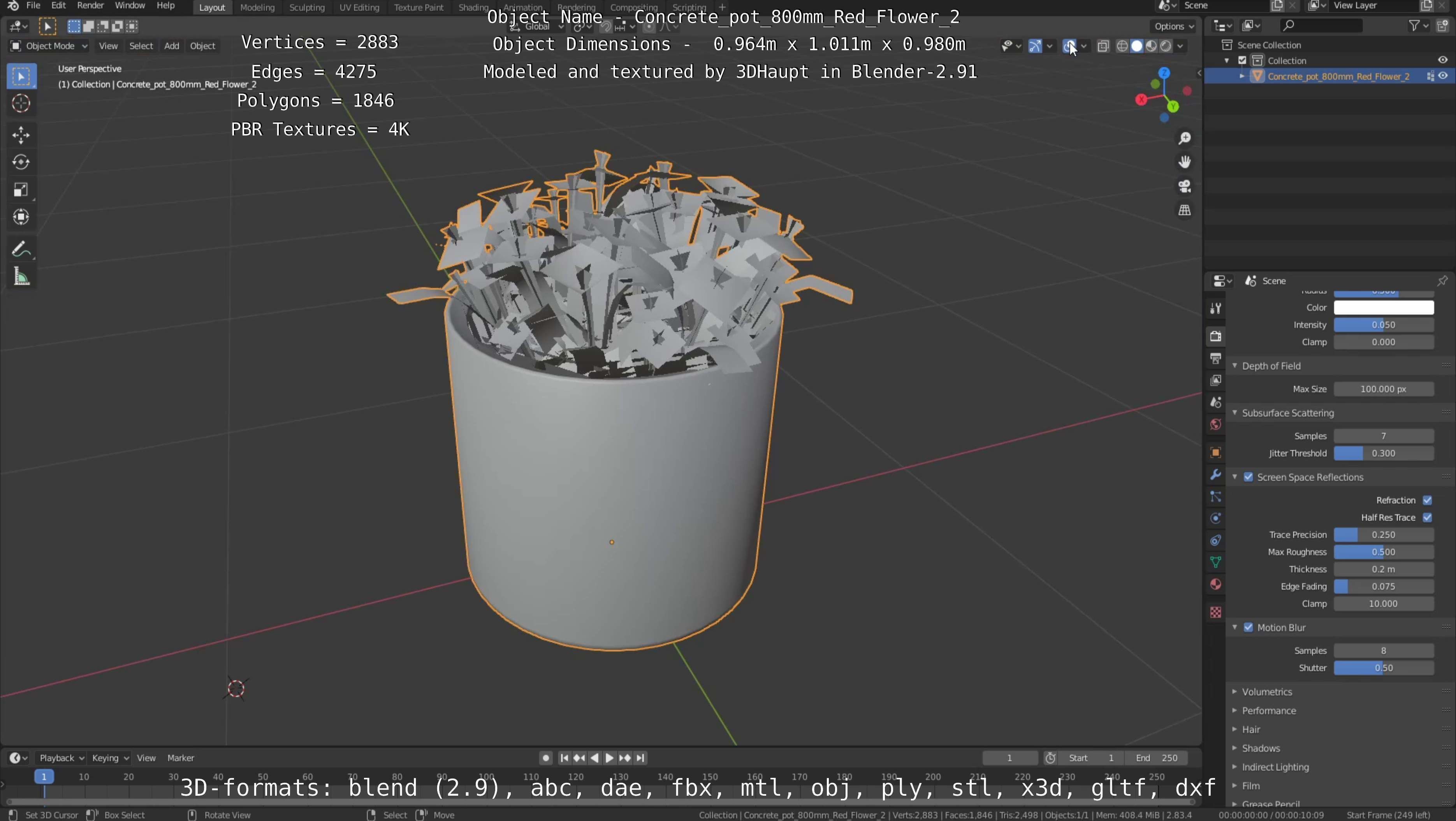Expand the Volumetrics panel
Viewport: 1456px width, 821px height.
(x=1267, y=692)
